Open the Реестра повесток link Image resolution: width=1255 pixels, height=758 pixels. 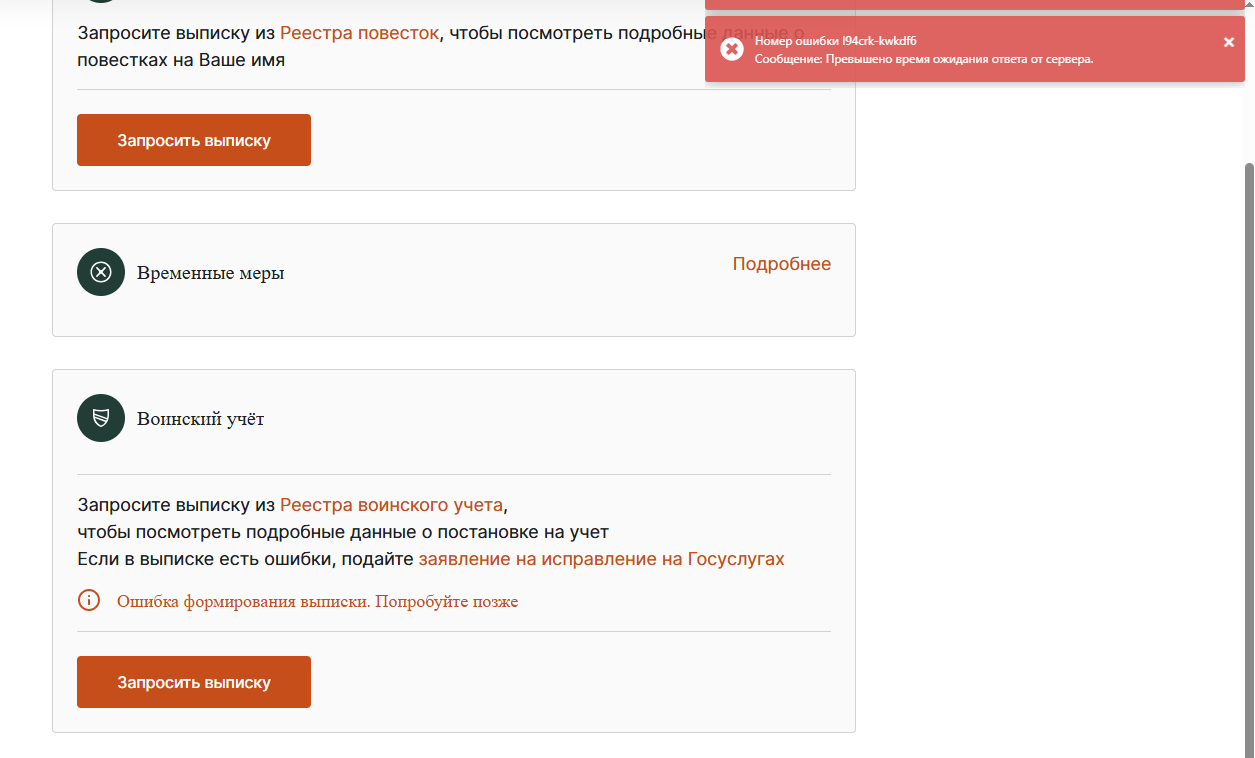[x=359, y=33]
